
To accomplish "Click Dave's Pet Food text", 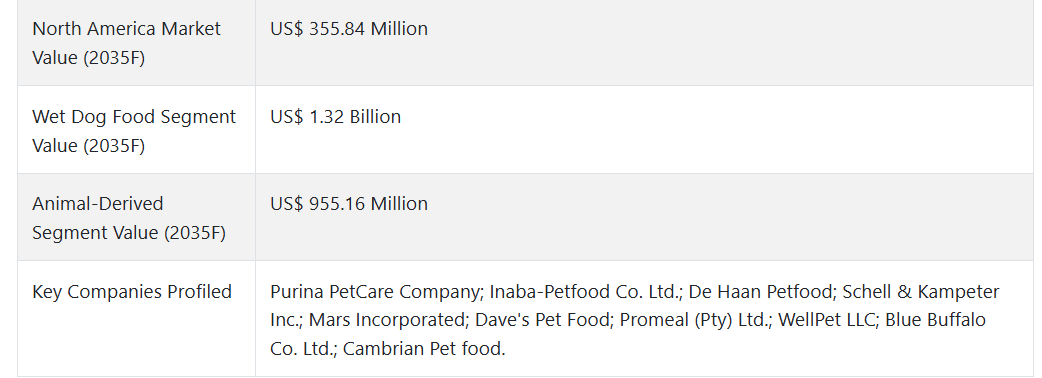I will (x=542, y=320).
